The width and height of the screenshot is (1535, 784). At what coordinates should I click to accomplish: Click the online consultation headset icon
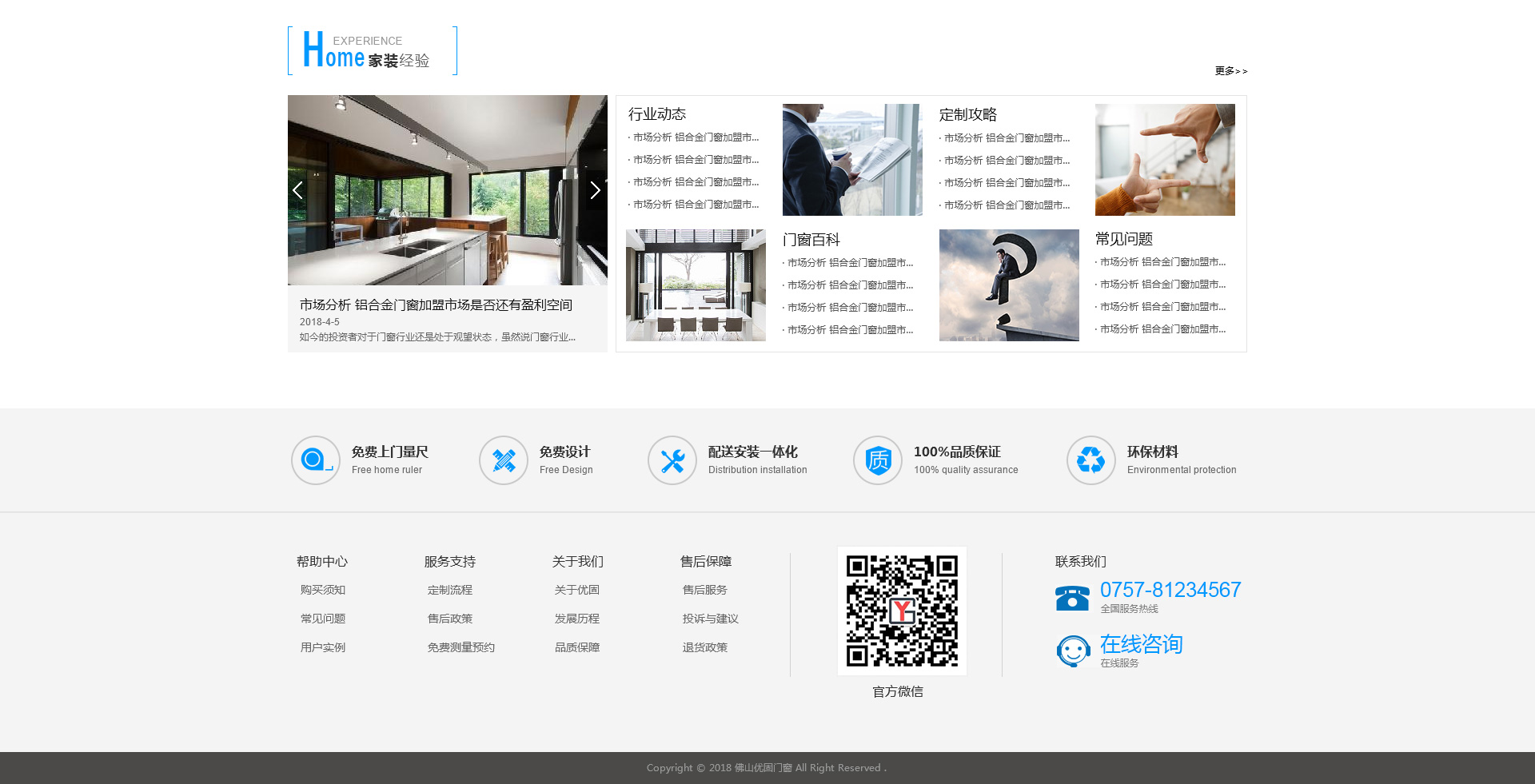(1073, 651)
